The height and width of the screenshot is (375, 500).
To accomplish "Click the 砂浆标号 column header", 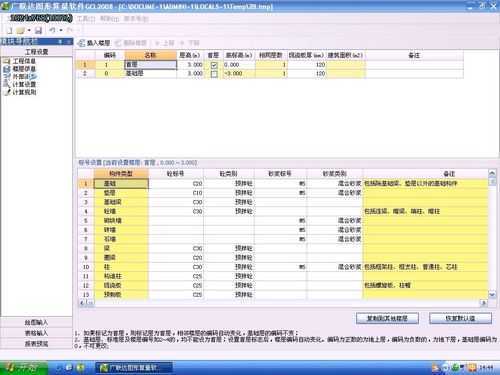I will (x=280, y=174).
